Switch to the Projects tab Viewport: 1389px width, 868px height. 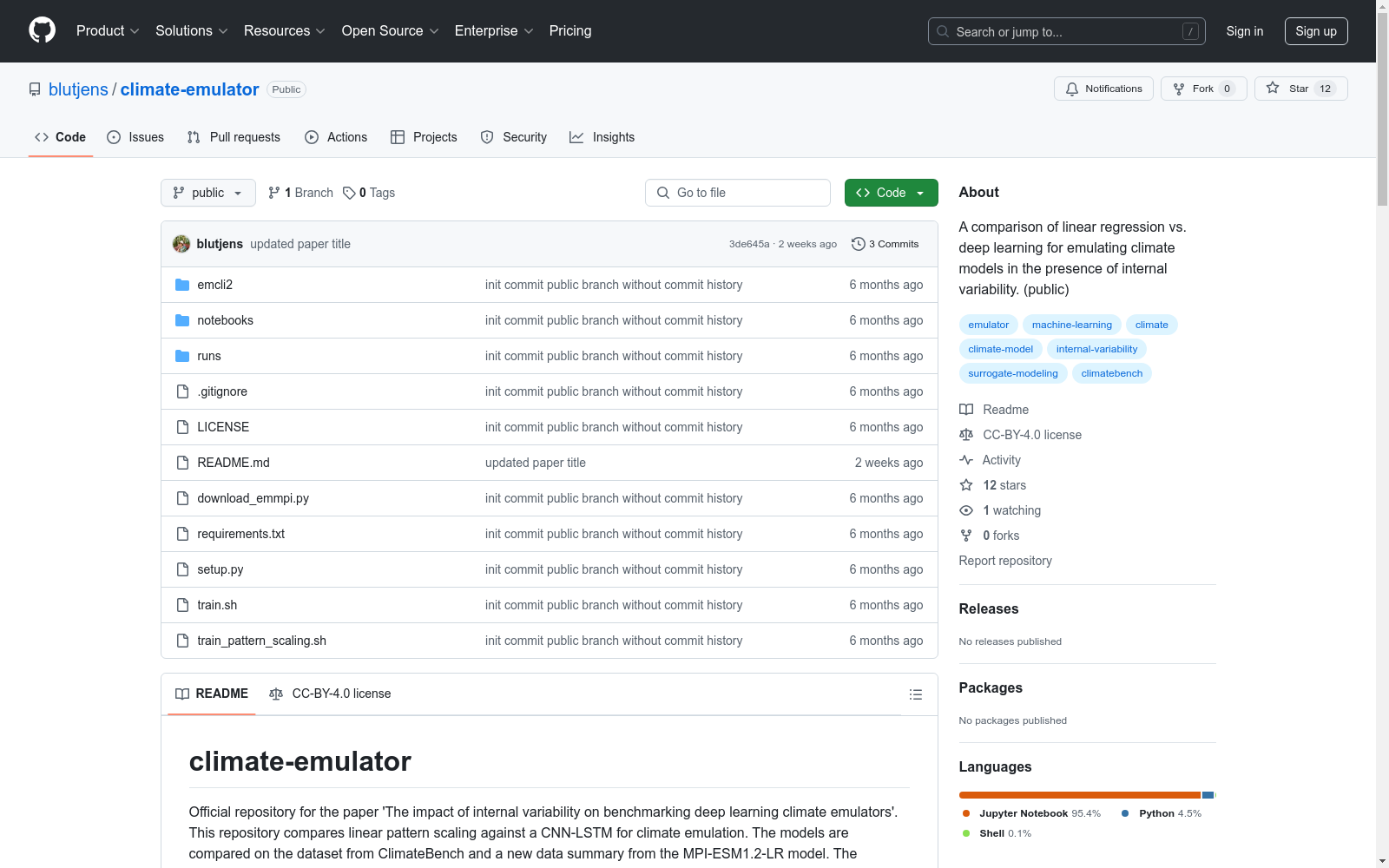coord(424,137)
